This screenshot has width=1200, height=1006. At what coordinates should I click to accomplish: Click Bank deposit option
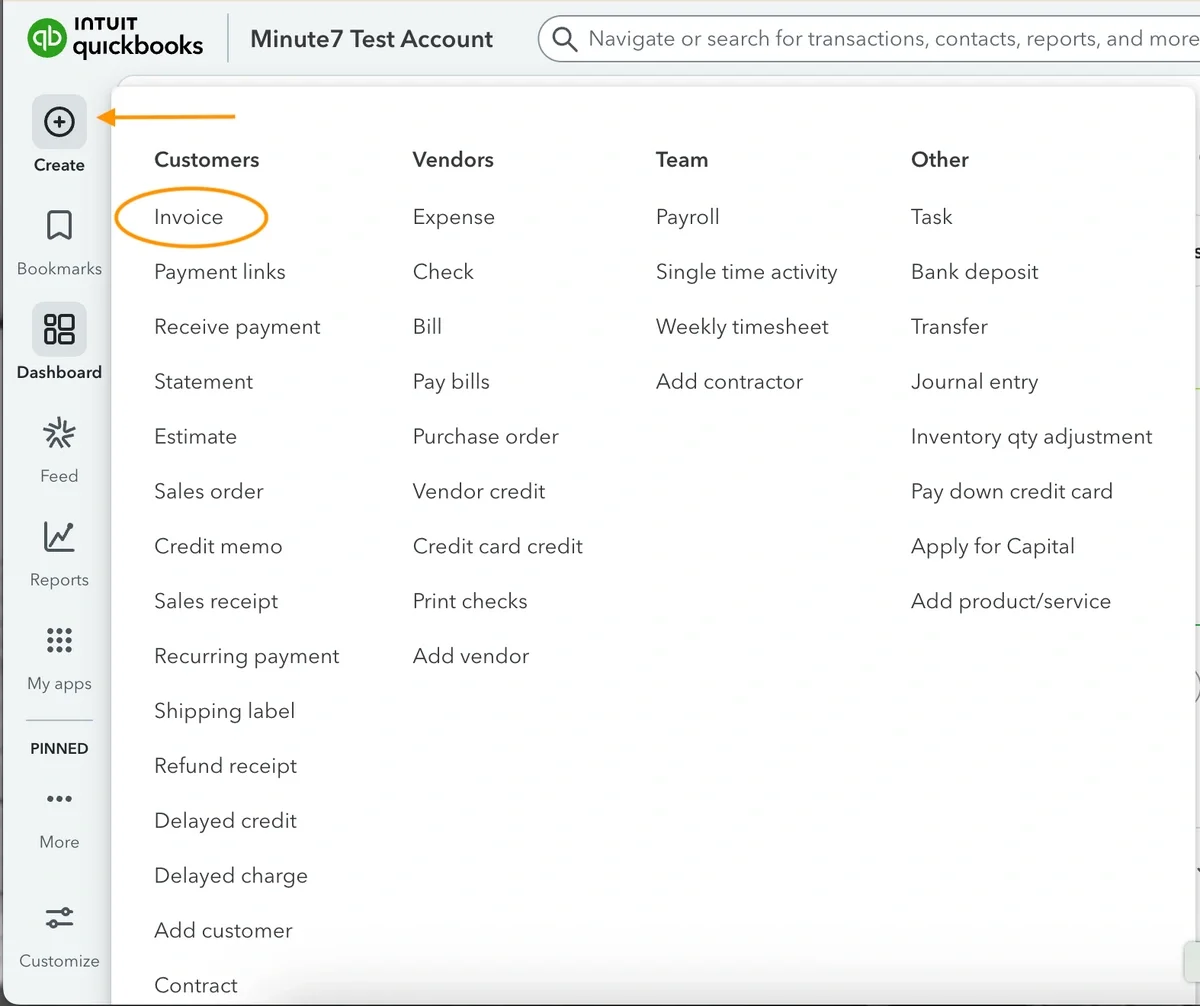[x=974, y=272]
